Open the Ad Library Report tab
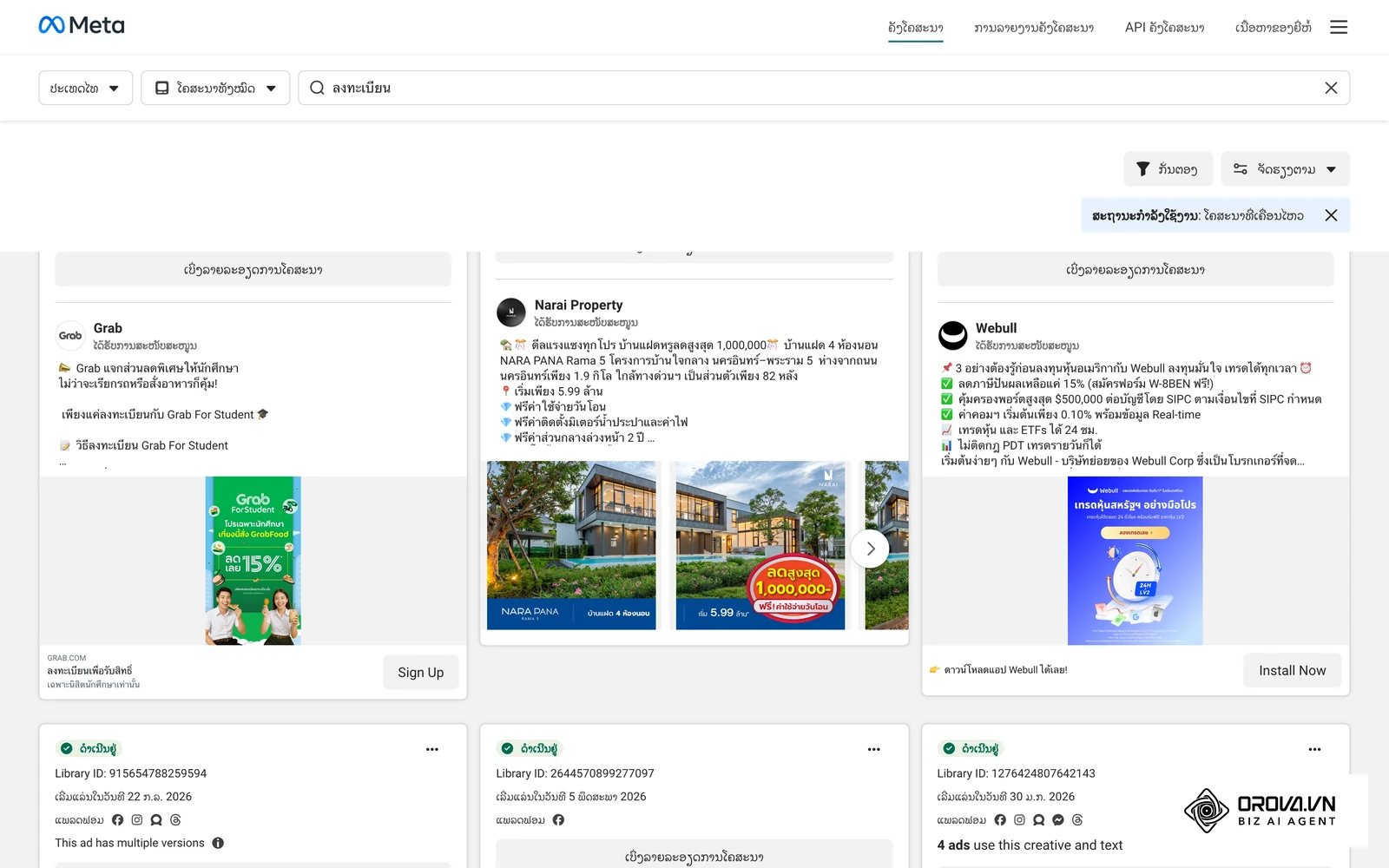The width and height of the screenshot is (1389, 868). (x=1033, y=28)
